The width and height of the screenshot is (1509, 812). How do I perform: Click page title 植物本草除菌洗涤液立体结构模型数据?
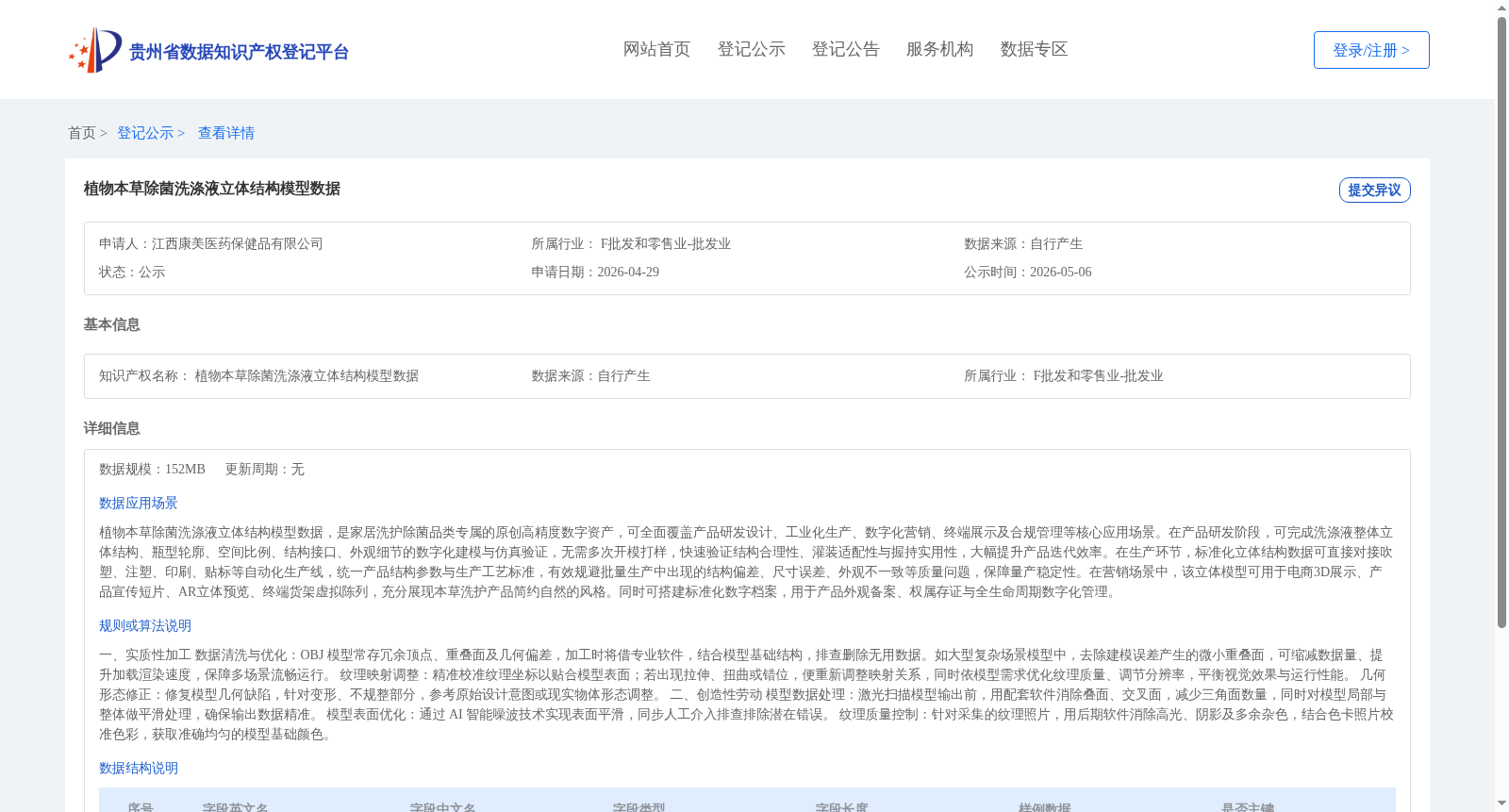click(212, 189)
